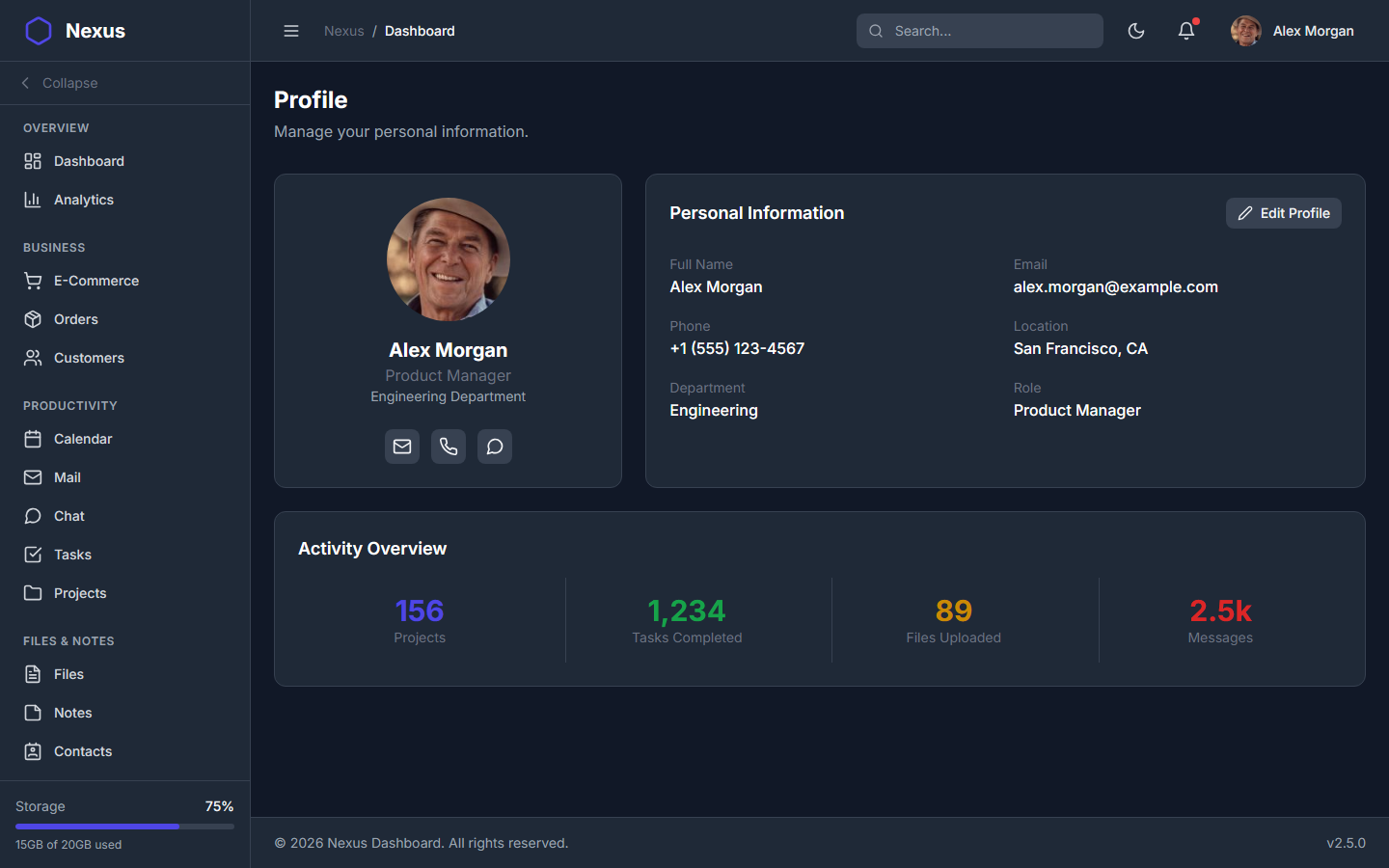
Task: Click the magnifier icon in search box
Action: 876,31
